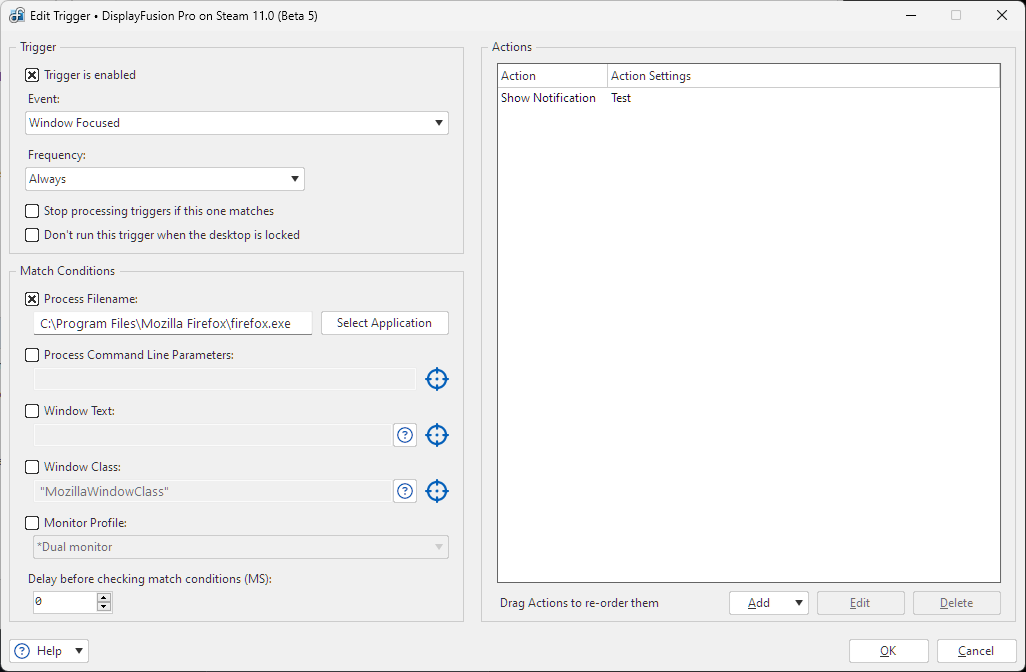This screenshot has height=672, width=1026.
Task: Click the Window Text target crosshair icon
Action: 437,435
